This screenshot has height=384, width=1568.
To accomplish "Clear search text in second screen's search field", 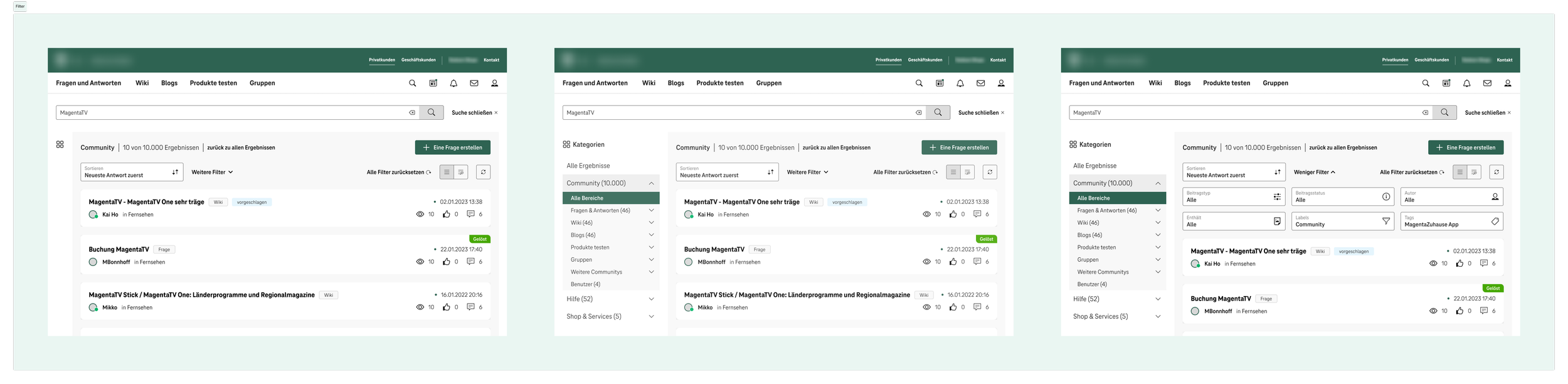I will coord(919,113).
